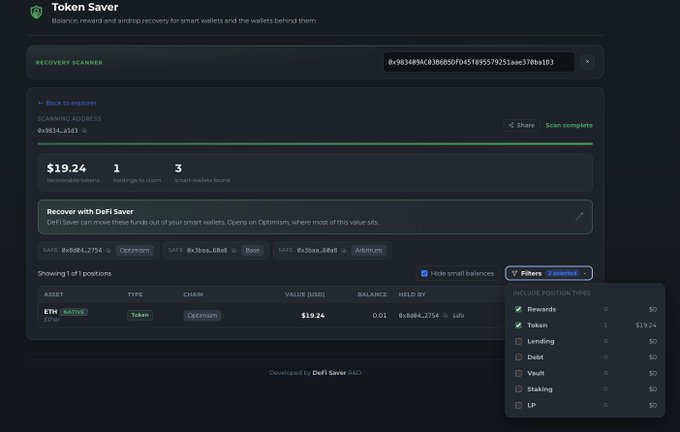Click the Showing 1 of 1 positions text
Screen dimensions: 680x432
click(x=75, y=274)
